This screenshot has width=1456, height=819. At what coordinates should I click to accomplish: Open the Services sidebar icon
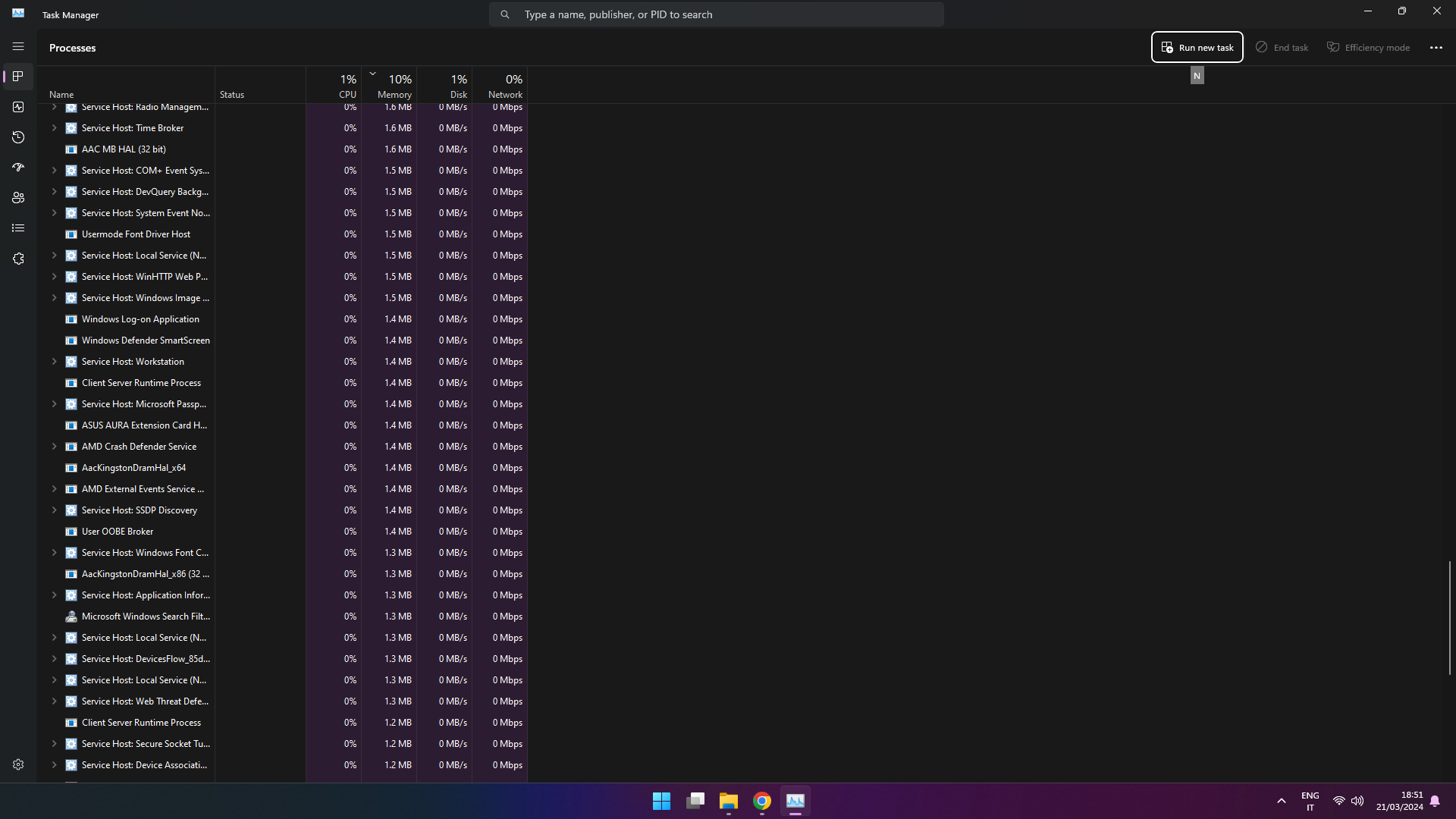(18, 259)
